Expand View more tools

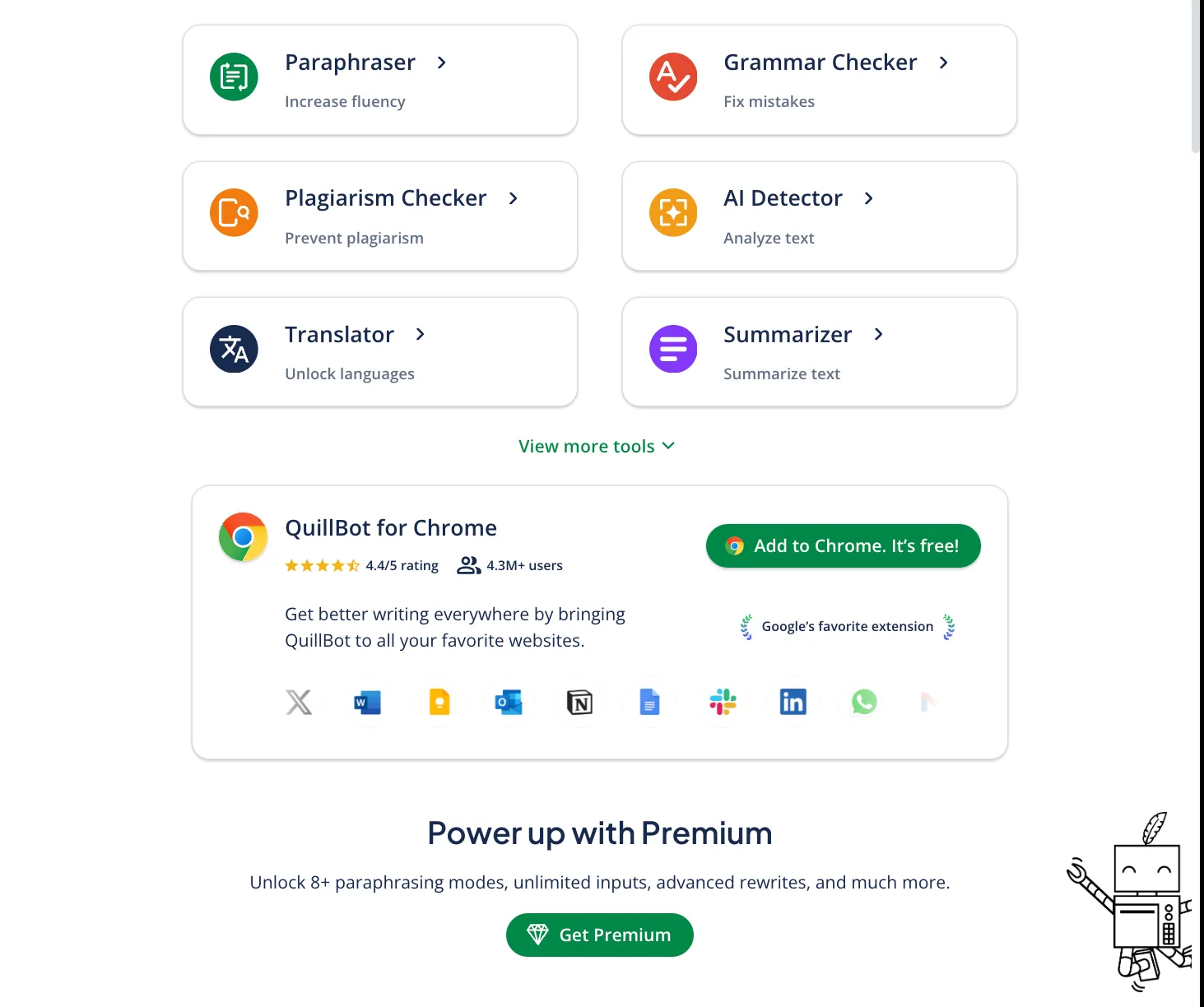[x=598, y=446]
